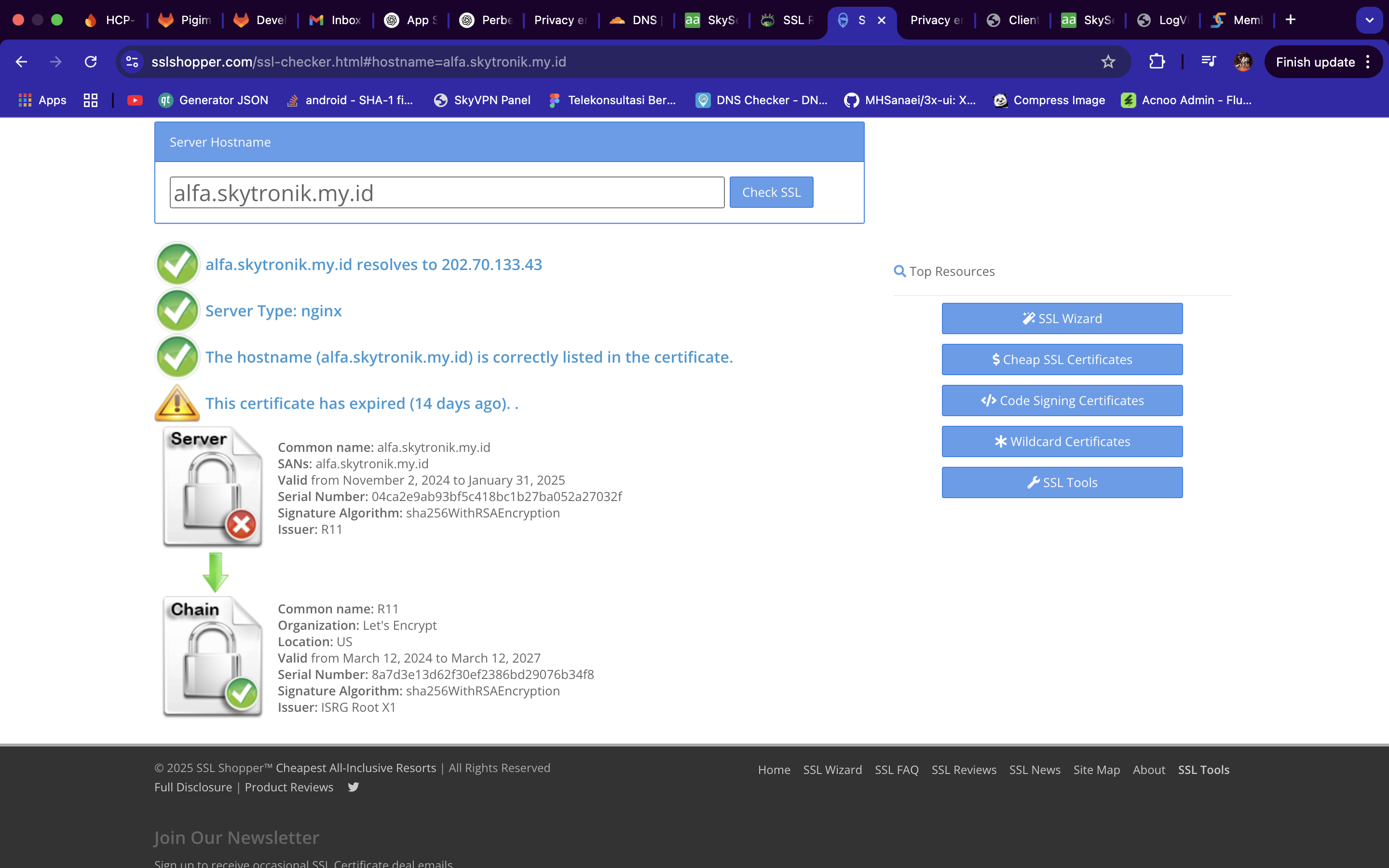The image size is (1389, 868).
Task: Go to Home in footer navigation
Action: (x=774, y=770)
